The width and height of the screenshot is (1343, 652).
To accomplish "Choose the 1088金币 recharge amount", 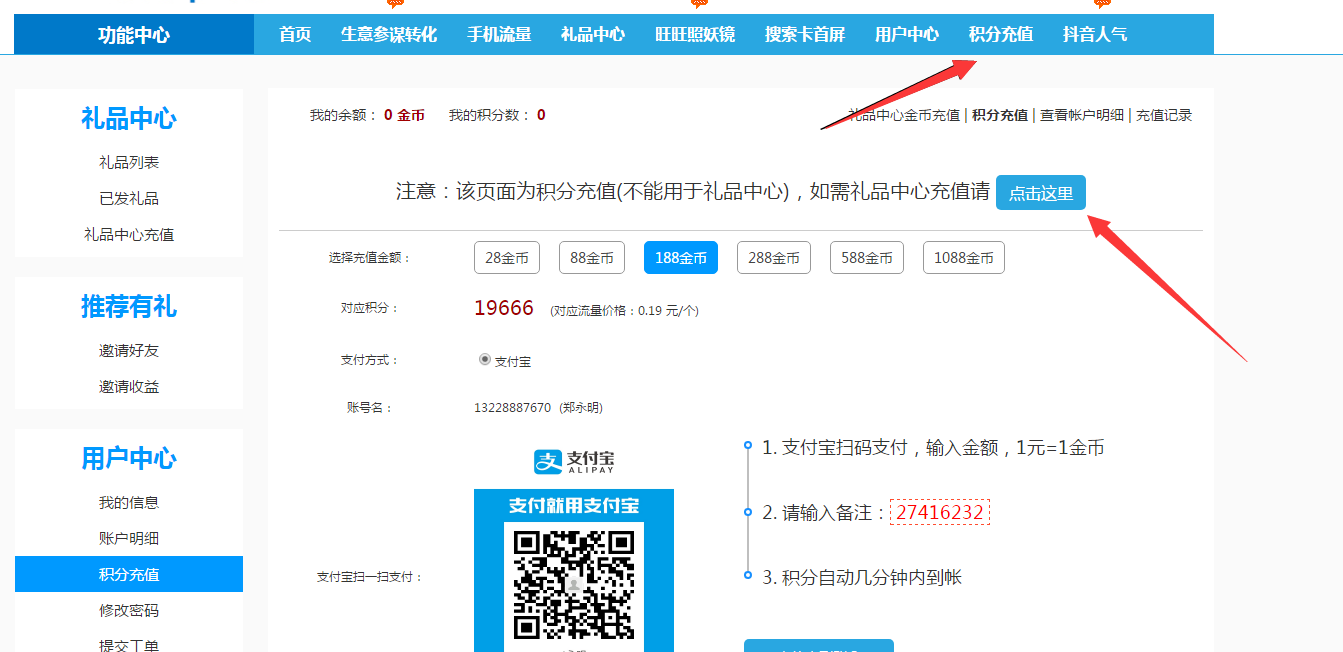I will (x=964, y=257).
